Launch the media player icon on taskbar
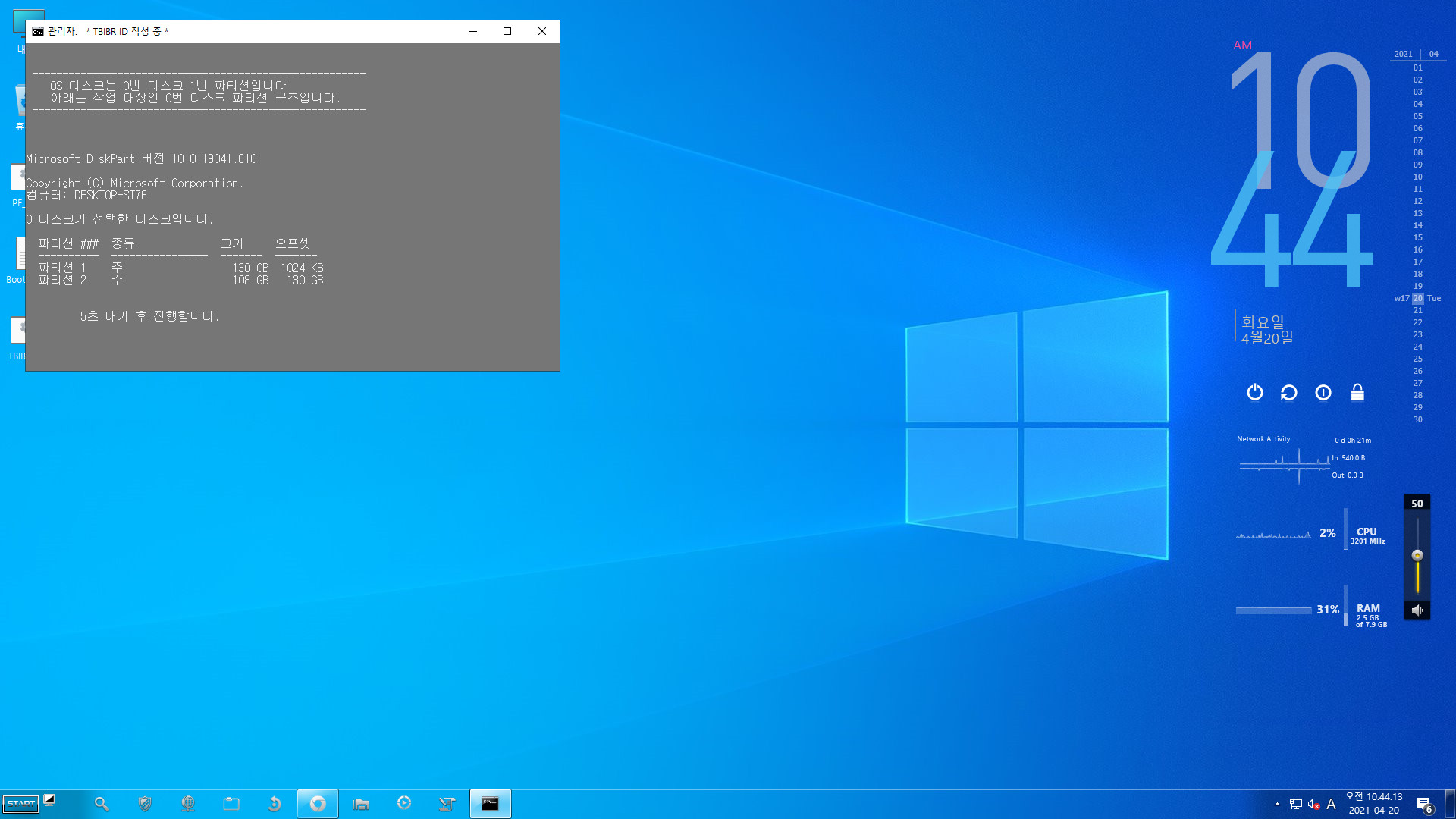 tap(404, 804)
